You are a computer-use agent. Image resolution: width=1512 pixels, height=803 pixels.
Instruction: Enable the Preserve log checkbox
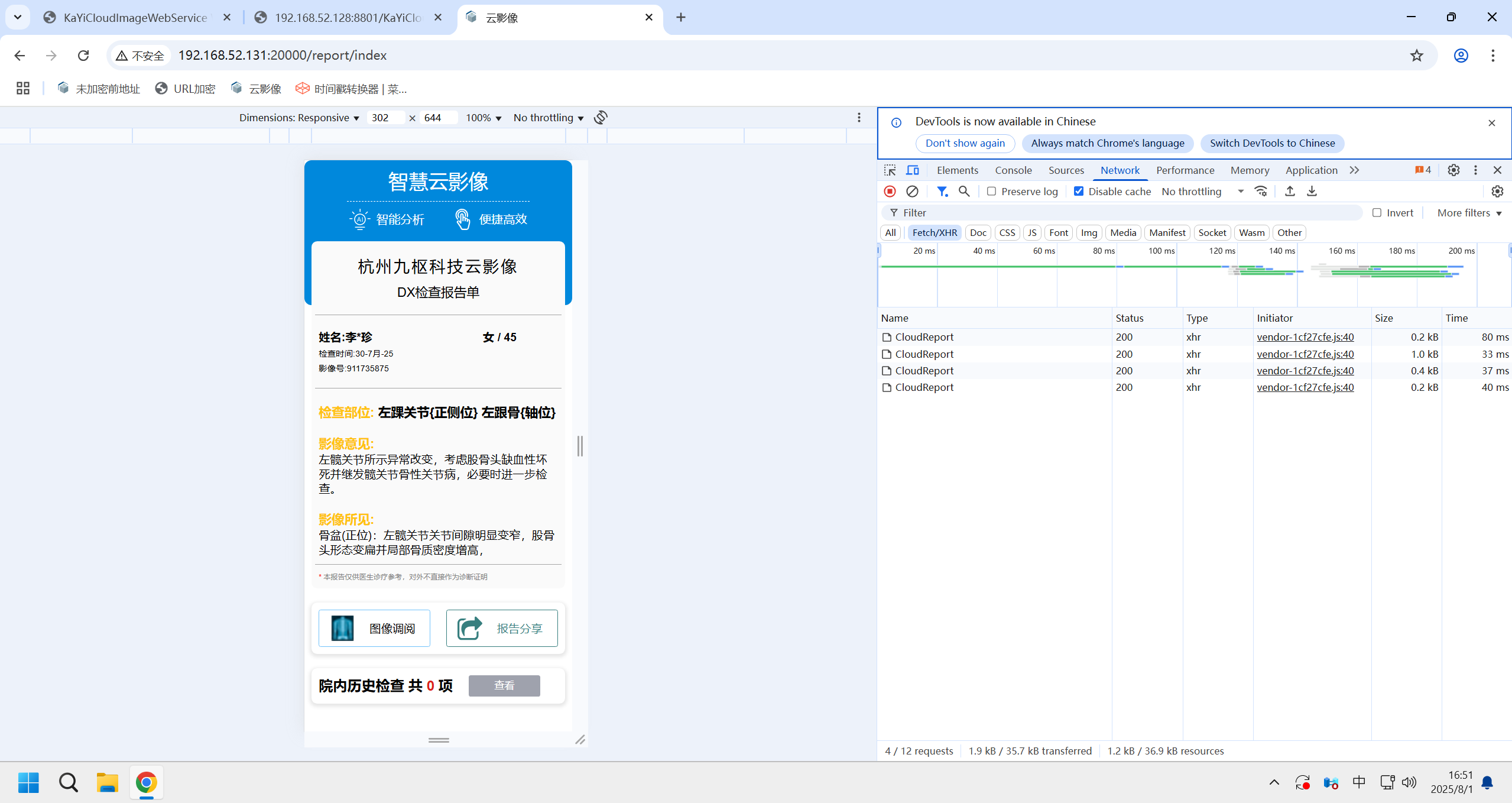click(x=991, y=191)
